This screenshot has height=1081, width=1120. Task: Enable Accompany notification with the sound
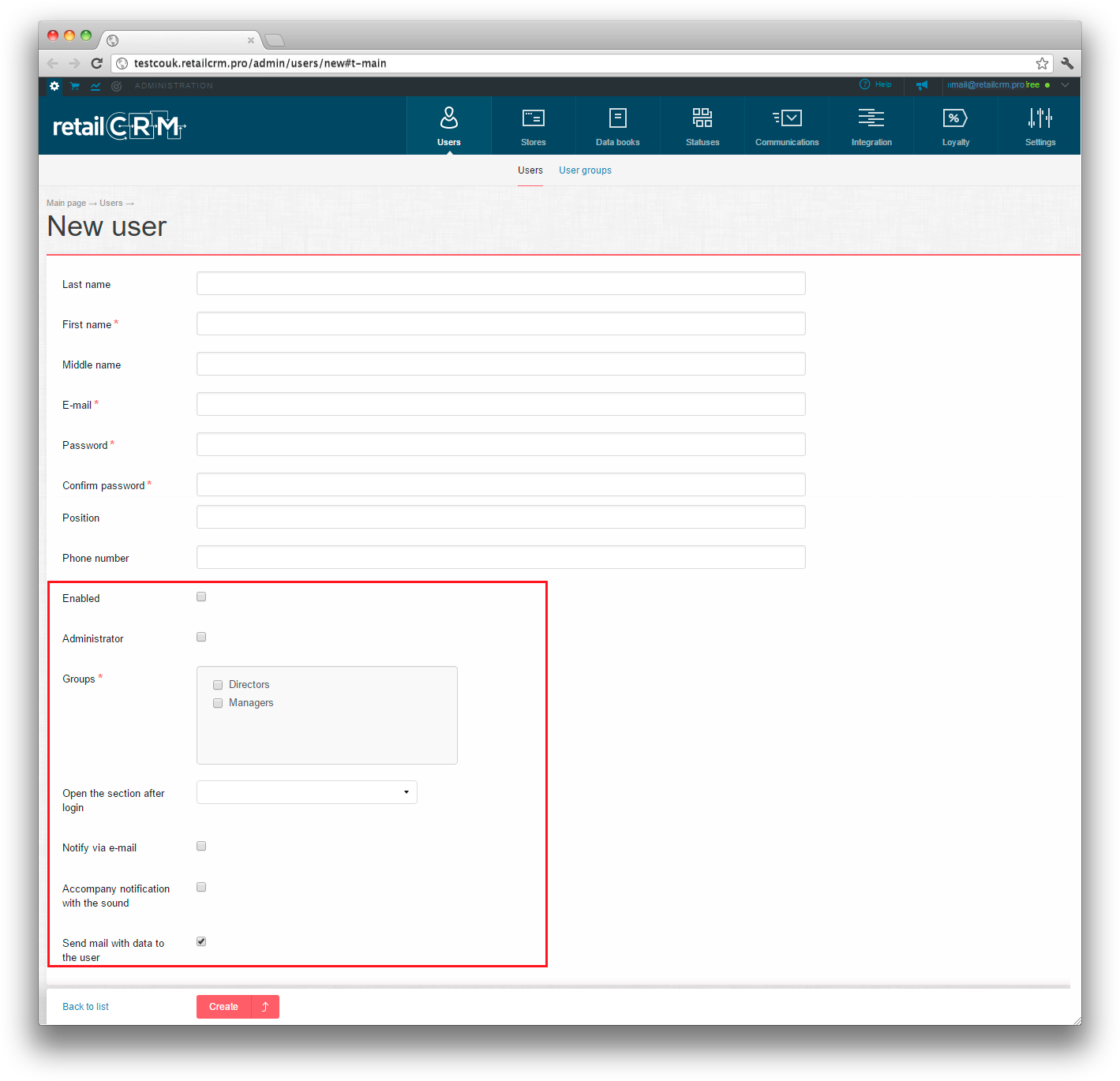pos(201,887)
